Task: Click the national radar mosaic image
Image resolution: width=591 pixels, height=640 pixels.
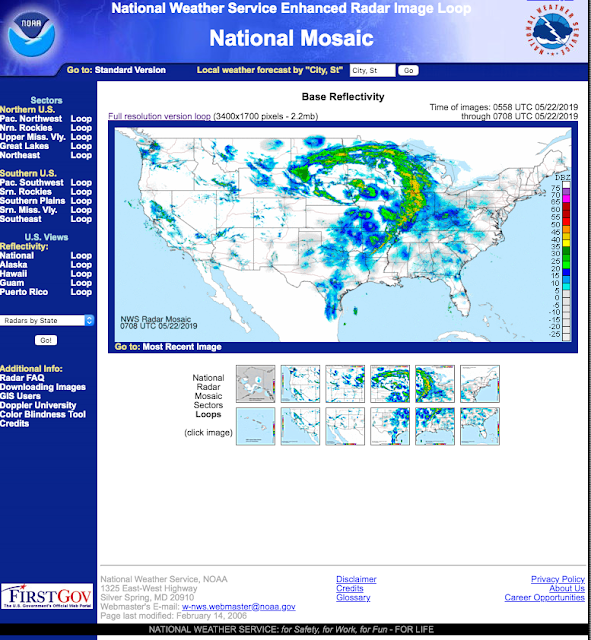Action: 343,234
